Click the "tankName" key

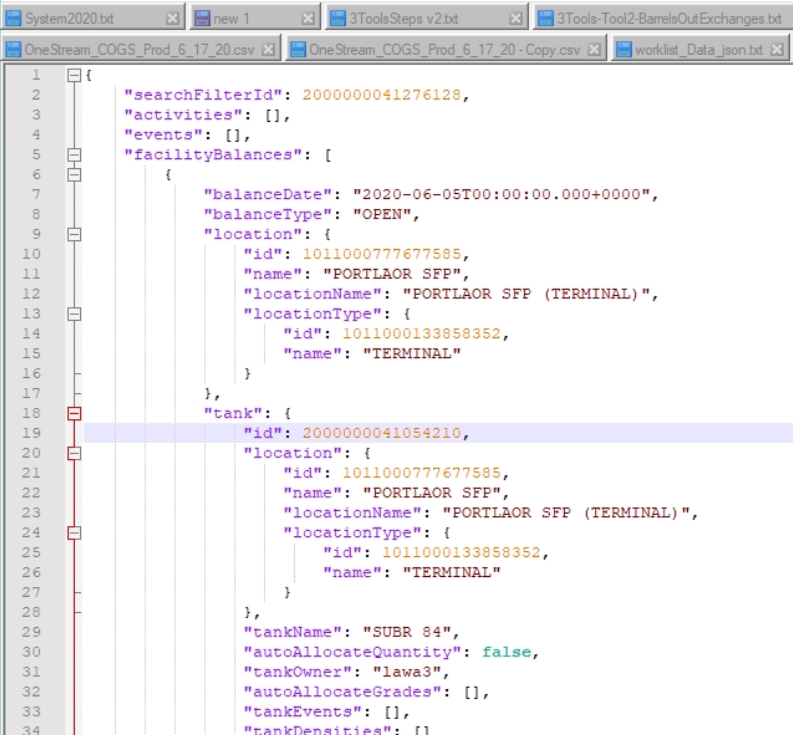293,632
